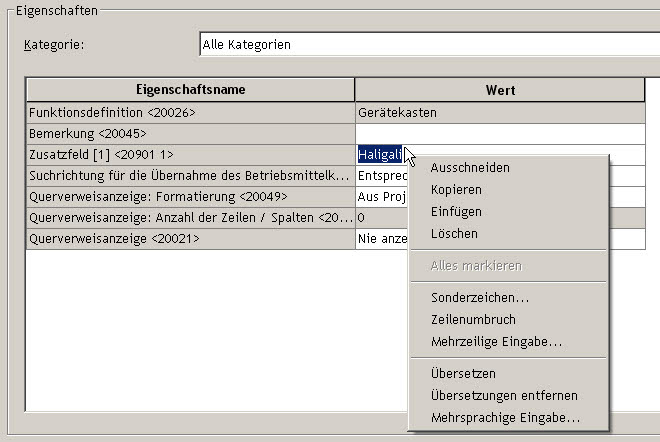
Task: Choose Ausschneiden from the context menu
Action: pos(470,168)
